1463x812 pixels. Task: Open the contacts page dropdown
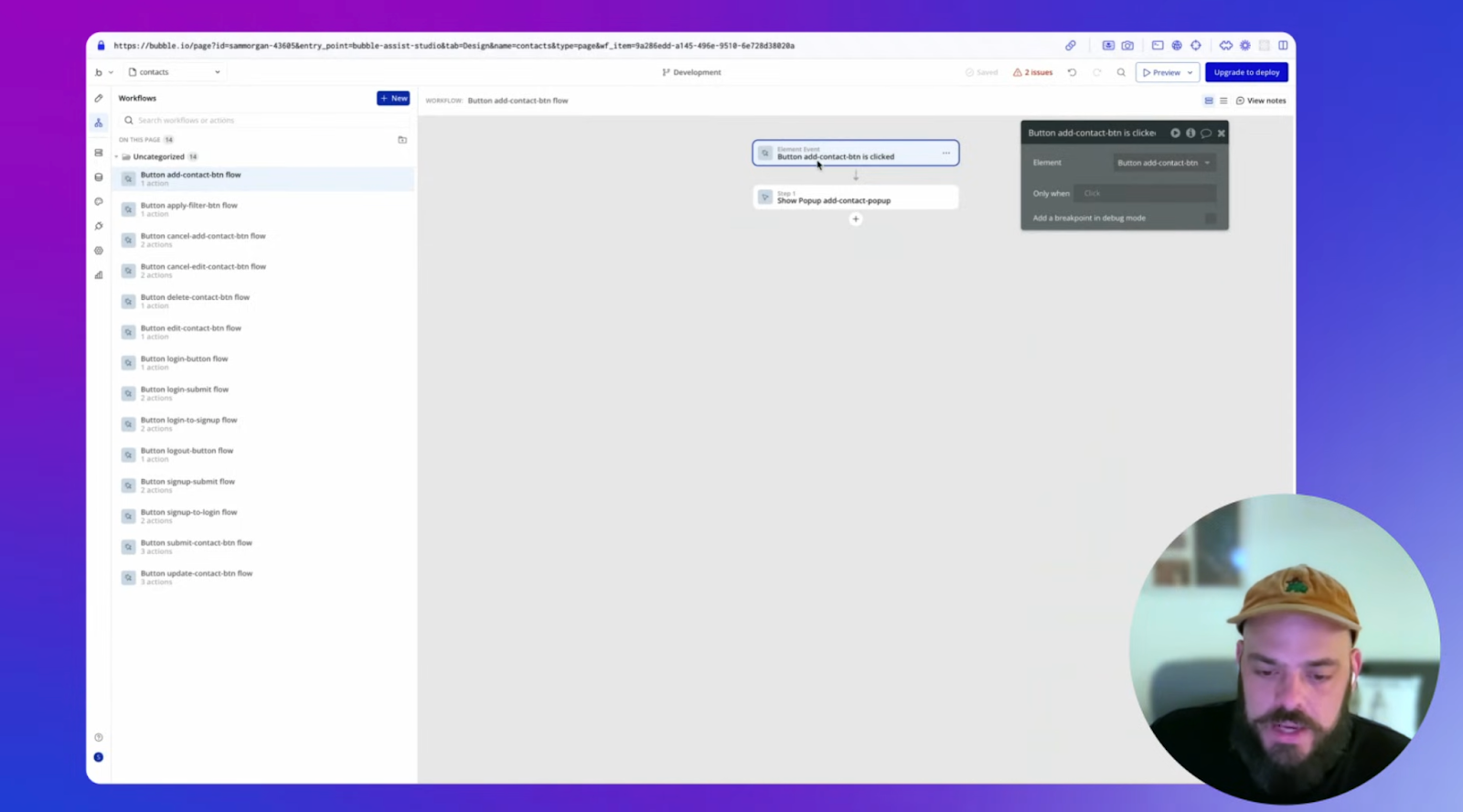[176, 72]
